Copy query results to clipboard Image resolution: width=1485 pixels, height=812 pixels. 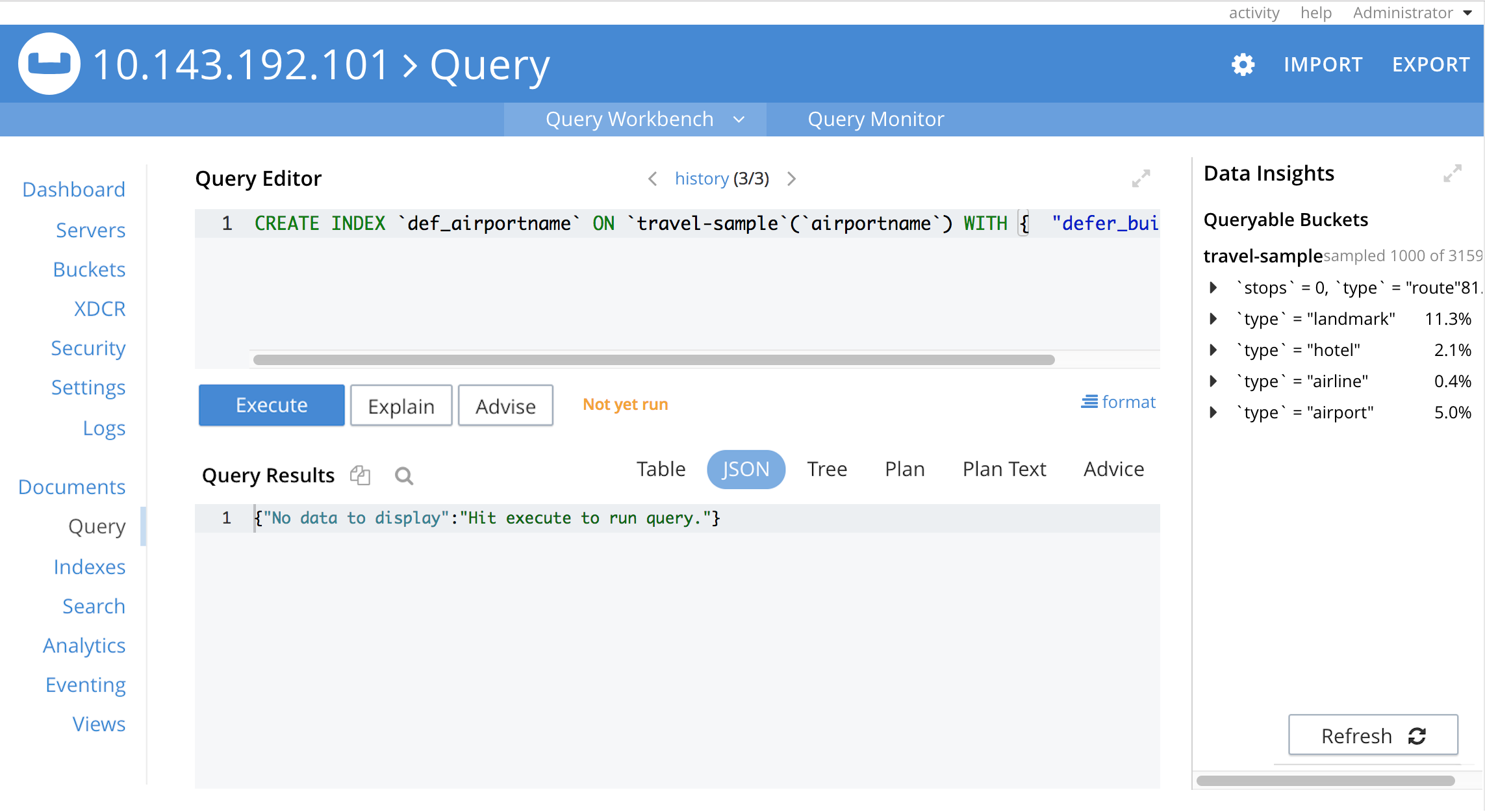(360, 476)
